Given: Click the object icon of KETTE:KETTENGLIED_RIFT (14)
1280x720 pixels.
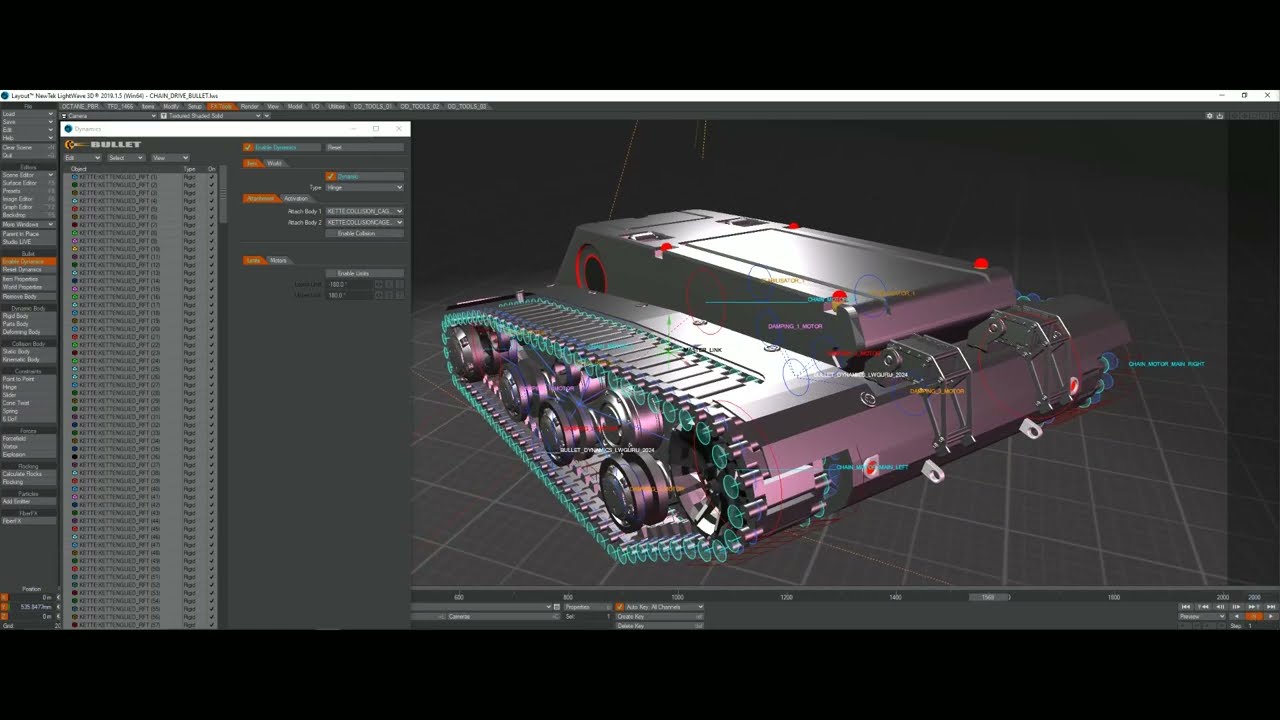Looking at the screenshot, I should [75, 281].
